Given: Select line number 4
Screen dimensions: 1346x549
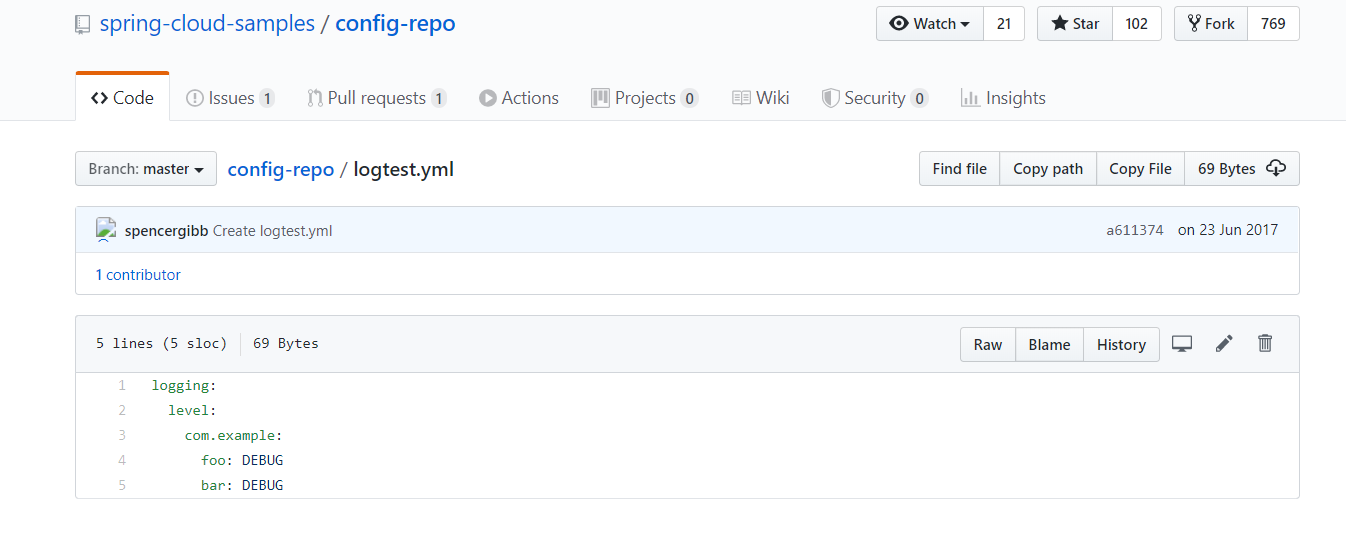Looking at the screenshot, I should [x=121, y=460].
